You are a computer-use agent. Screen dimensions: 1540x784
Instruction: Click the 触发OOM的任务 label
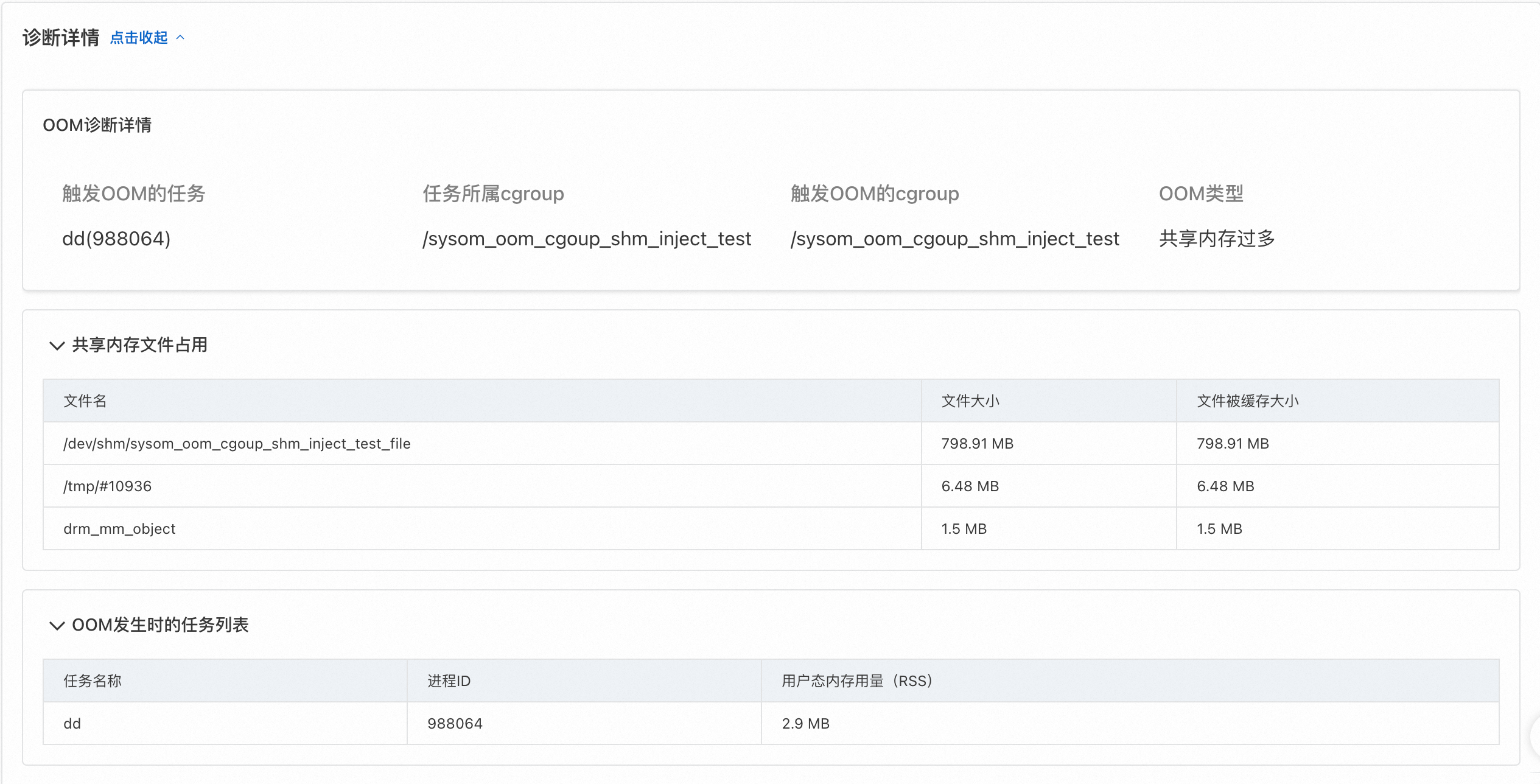(x=134, y=194)
